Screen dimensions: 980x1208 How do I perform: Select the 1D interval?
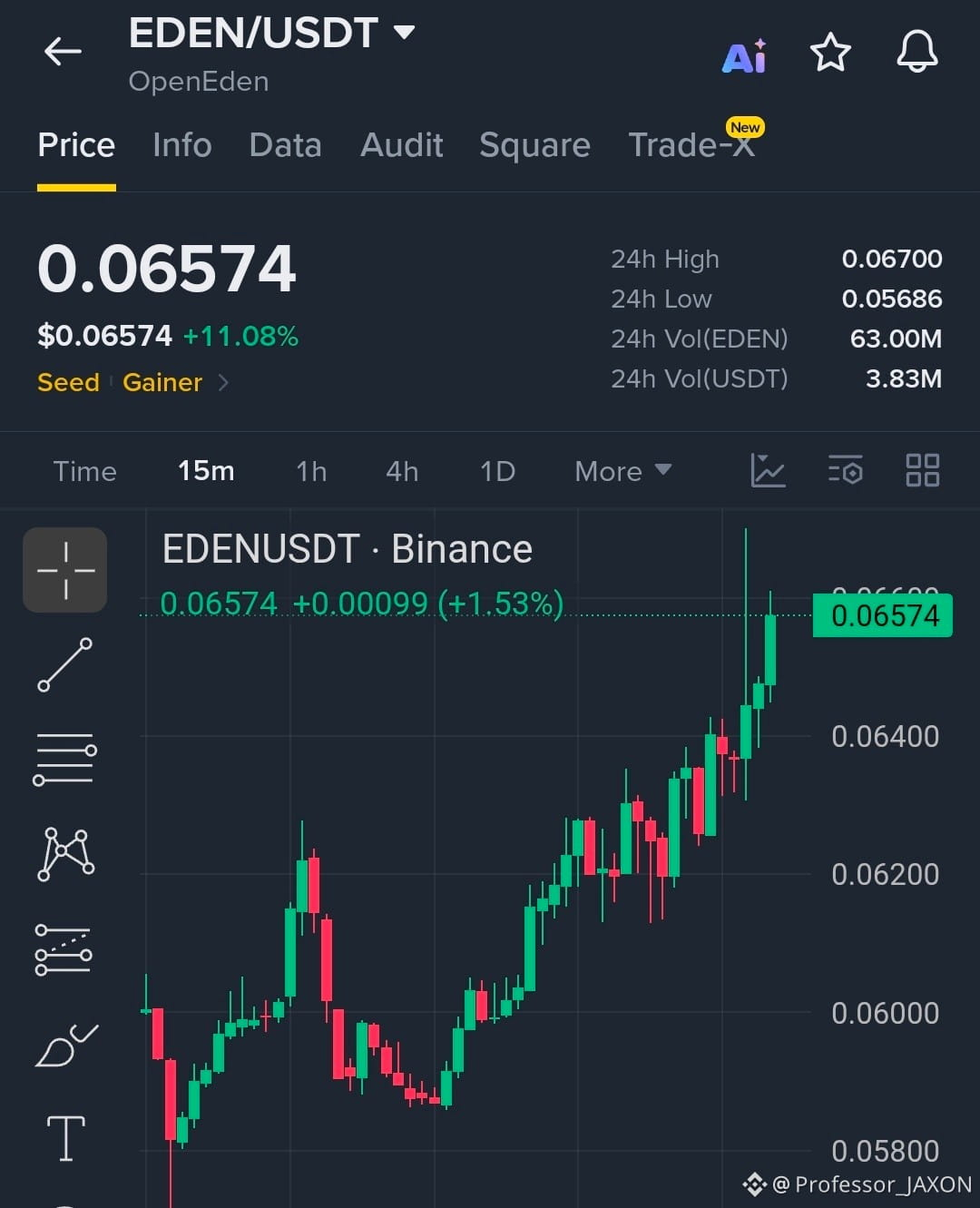tap(497, 471)
